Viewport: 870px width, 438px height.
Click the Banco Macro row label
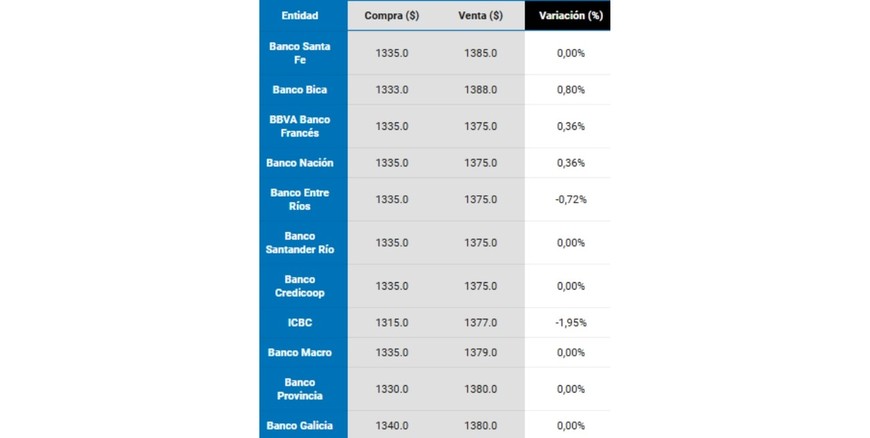point(300,353)
